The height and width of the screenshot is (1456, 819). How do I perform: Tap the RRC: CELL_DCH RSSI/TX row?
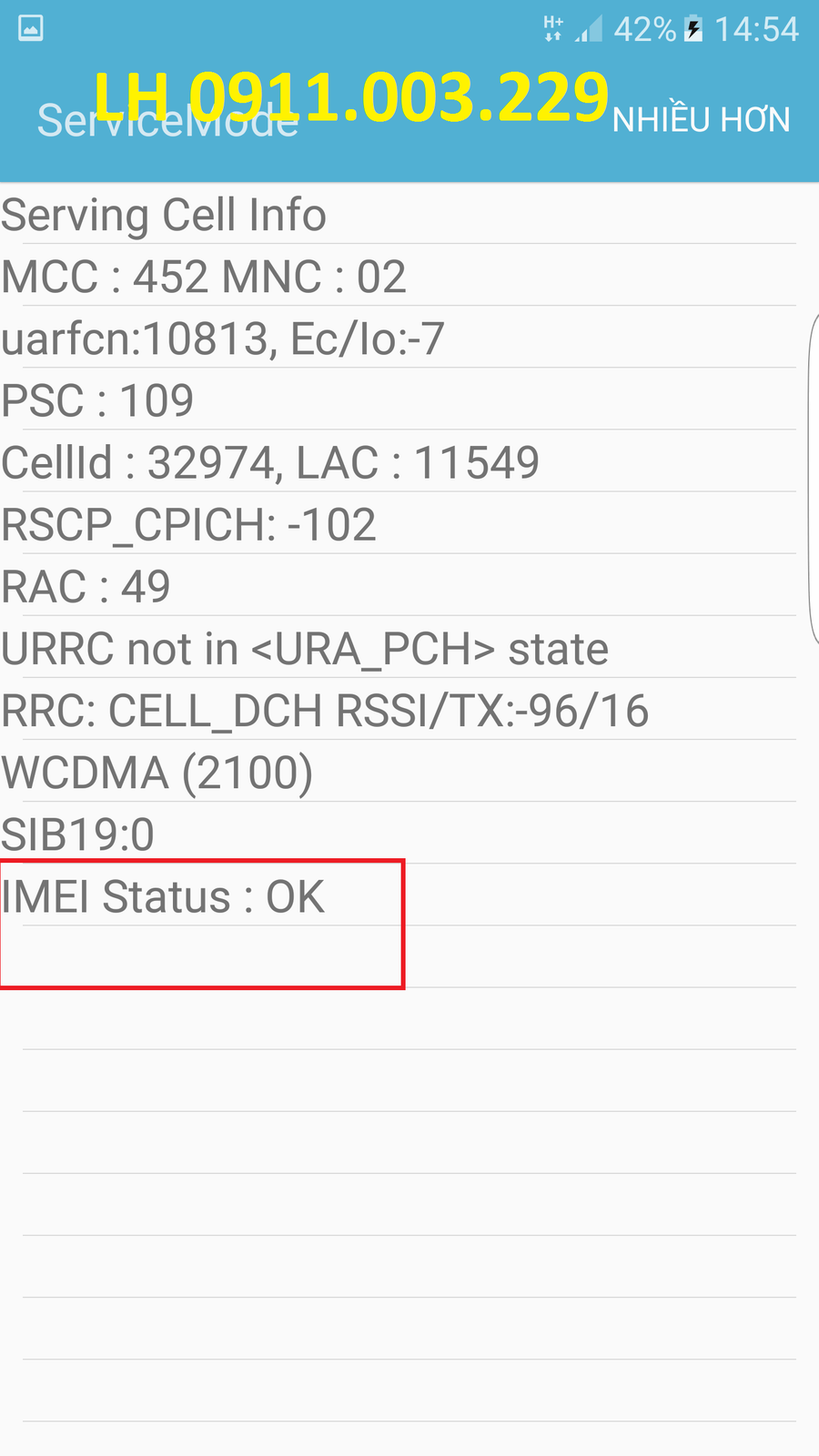[325, 711]
